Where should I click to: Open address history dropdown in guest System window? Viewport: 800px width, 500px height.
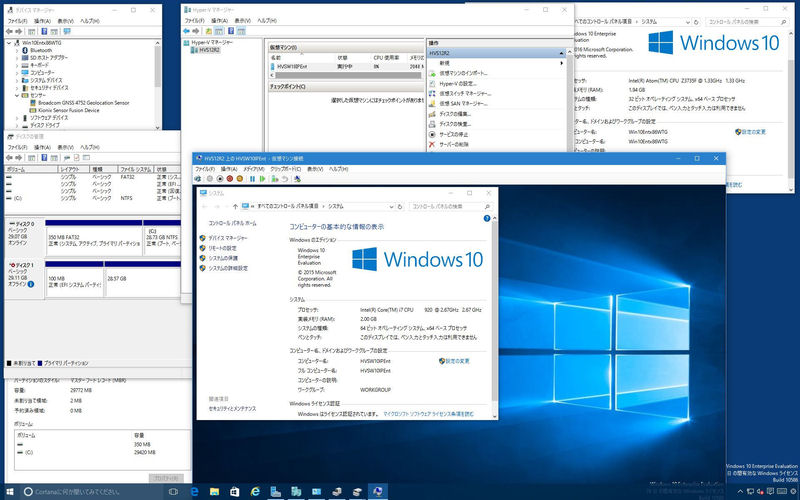click(x=391, y=207)
